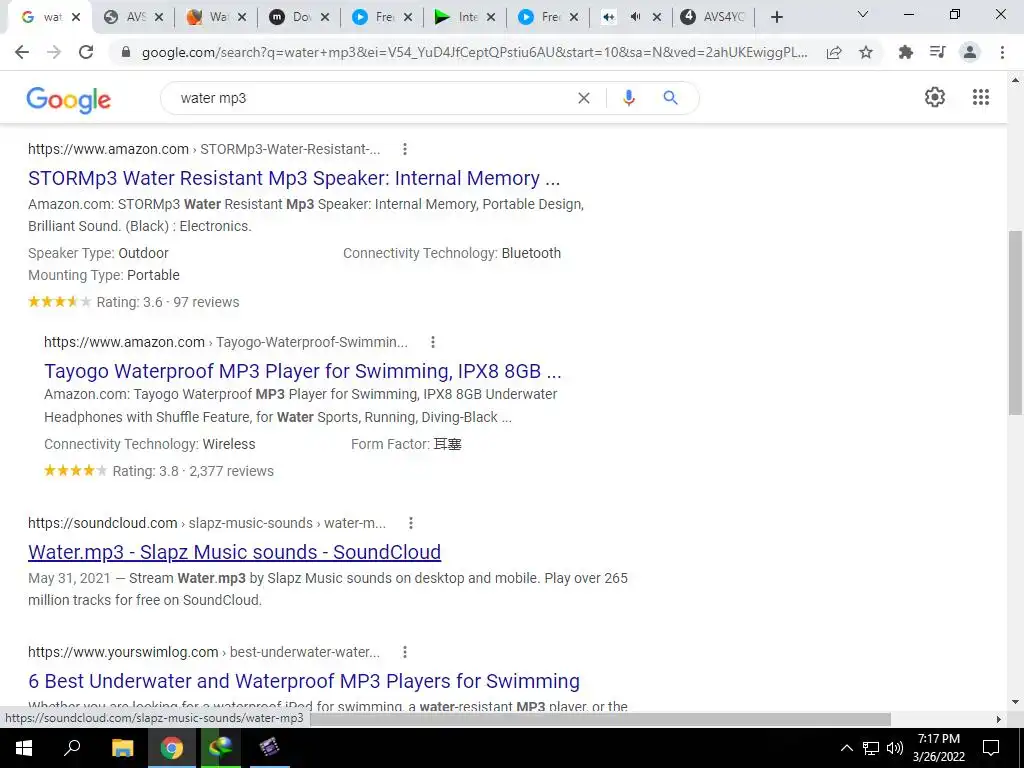
Task: Open Water.mp3 - Slapz Music sounds link
Action: (234, 552)
